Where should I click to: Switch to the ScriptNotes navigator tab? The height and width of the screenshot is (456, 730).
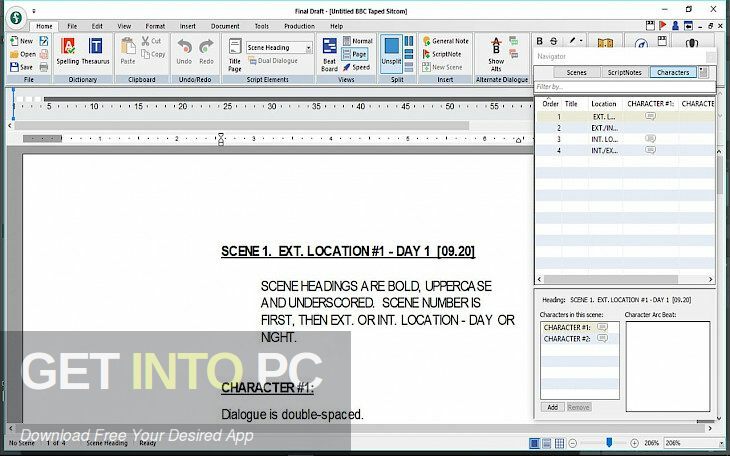coord(624,72)
